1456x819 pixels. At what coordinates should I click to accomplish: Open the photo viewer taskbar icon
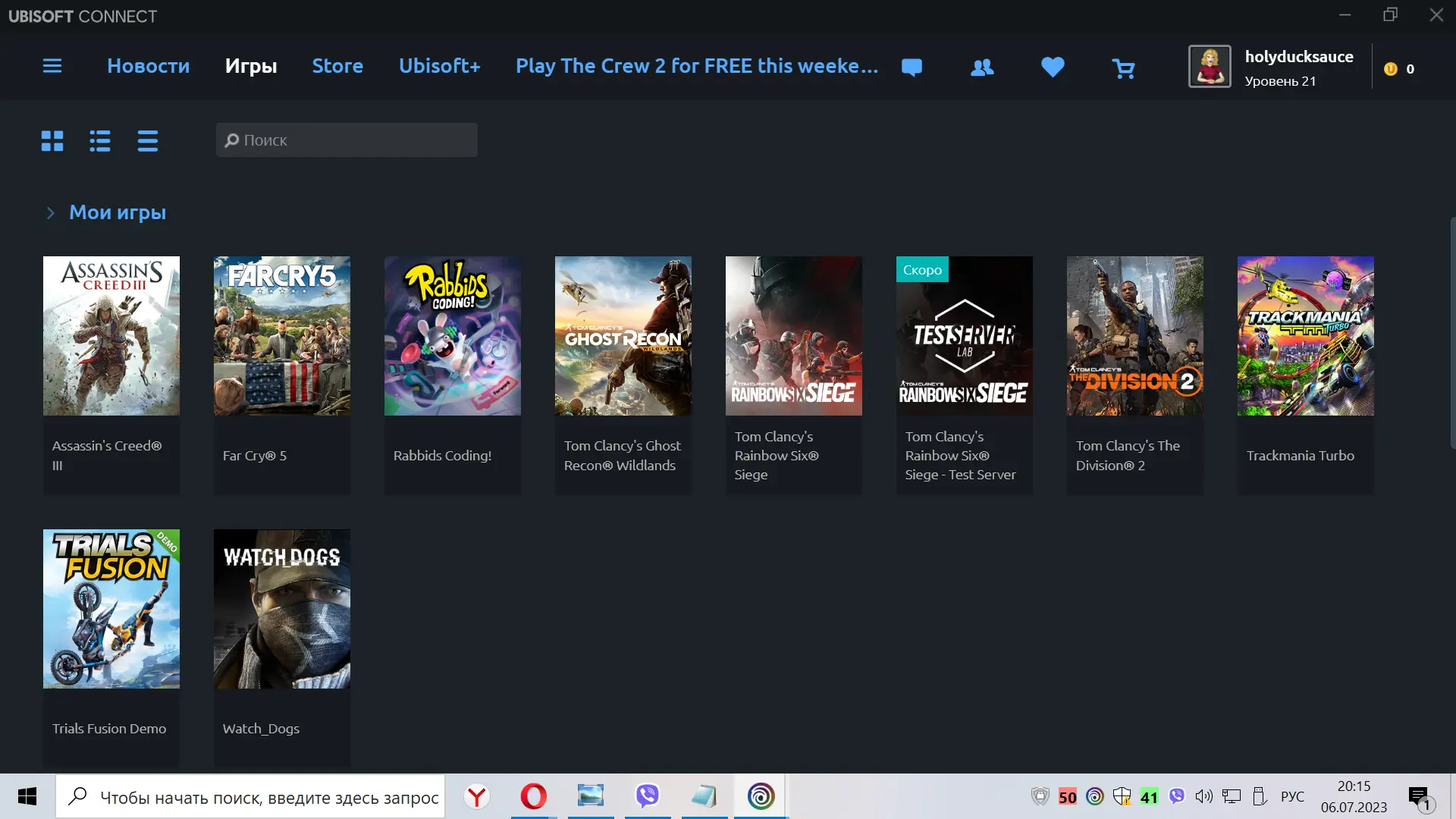[591, 796]
